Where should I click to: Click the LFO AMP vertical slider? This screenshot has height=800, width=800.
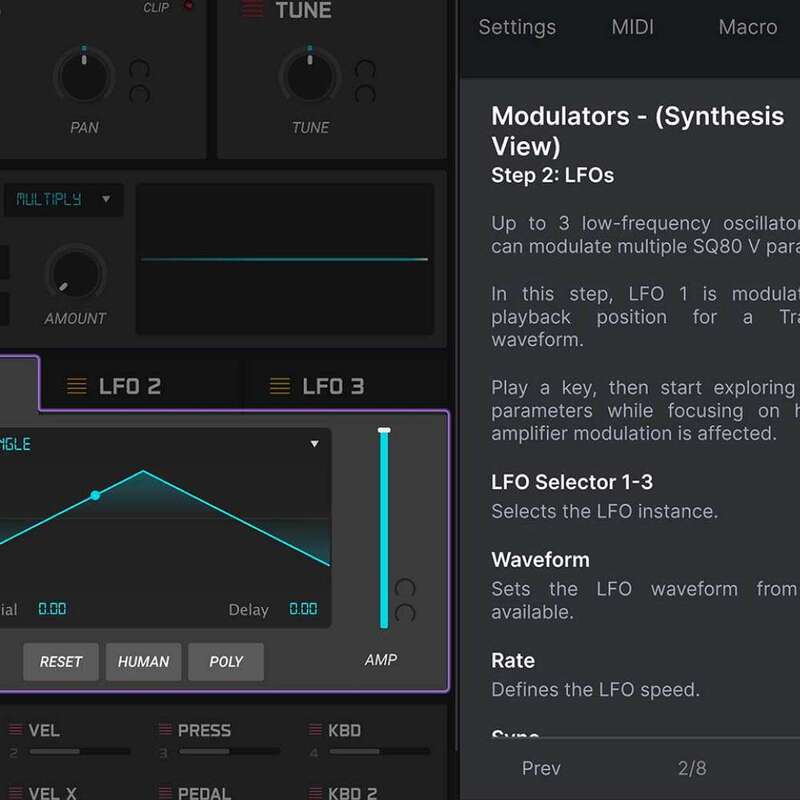click(383, 528)
